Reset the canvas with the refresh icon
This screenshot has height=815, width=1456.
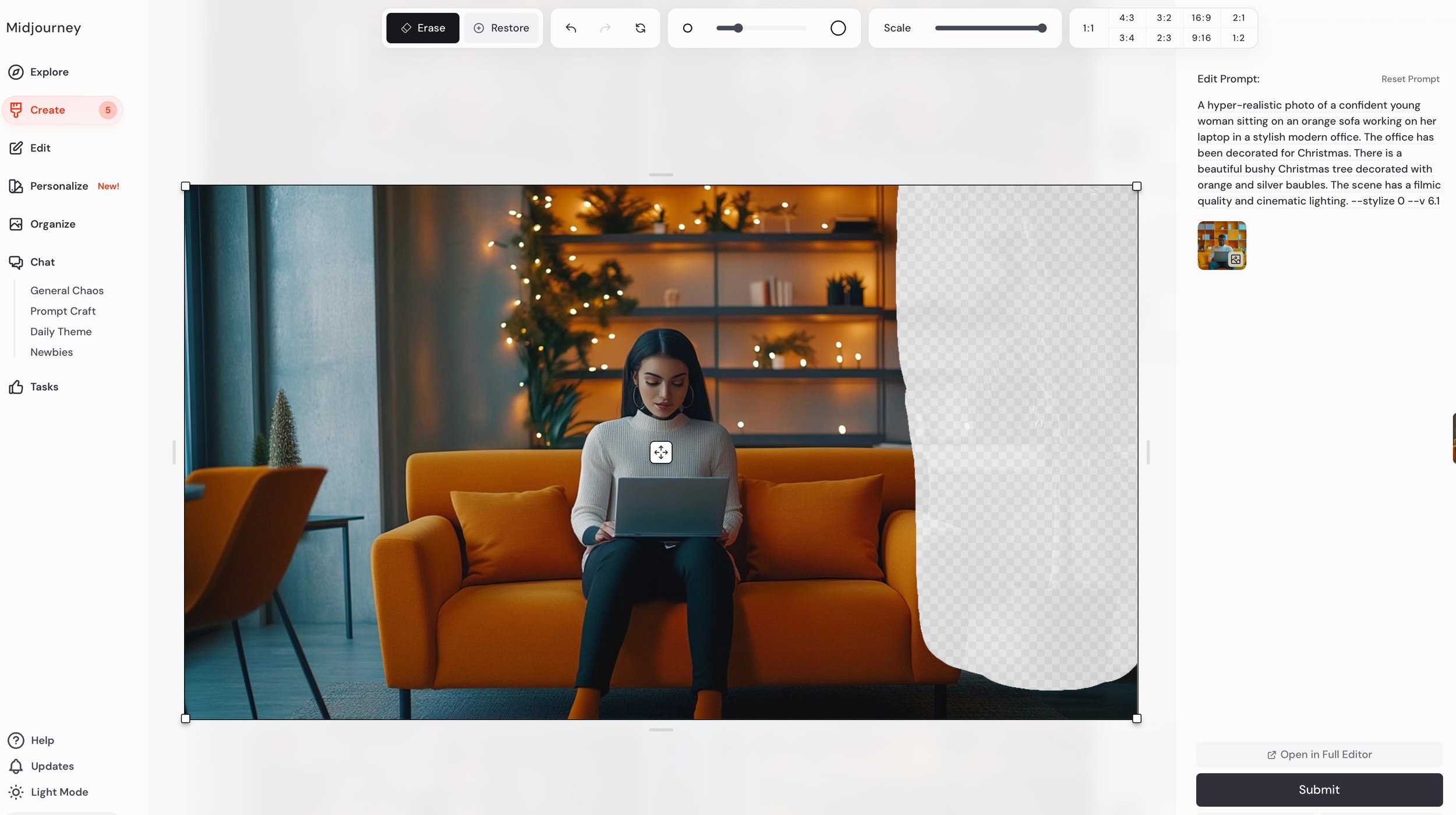[641, 28]
